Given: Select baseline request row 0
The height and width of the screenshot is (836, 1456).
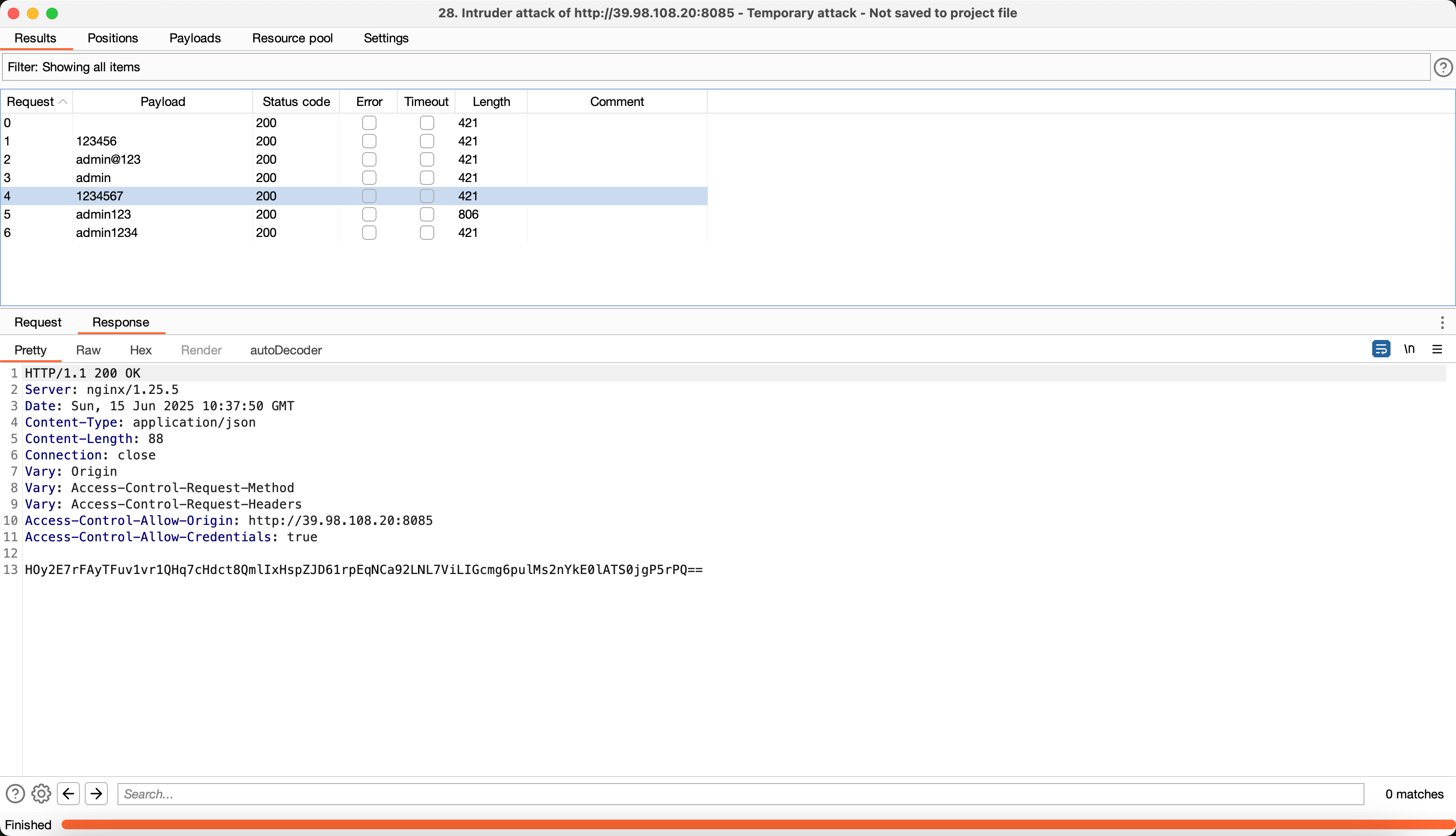Looking at the screenshot, I should click(x=354, y=123).
